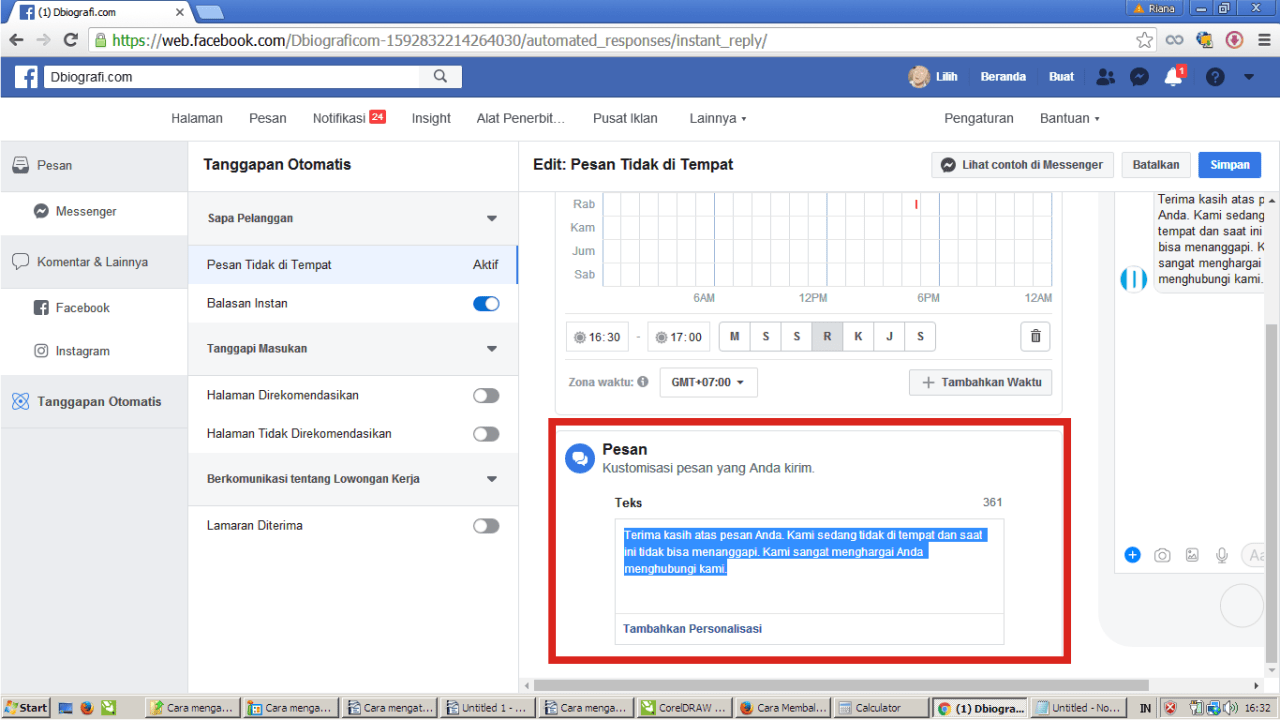Click the infinity extension icon
1280x720 pixels.
click(1175, 40)
